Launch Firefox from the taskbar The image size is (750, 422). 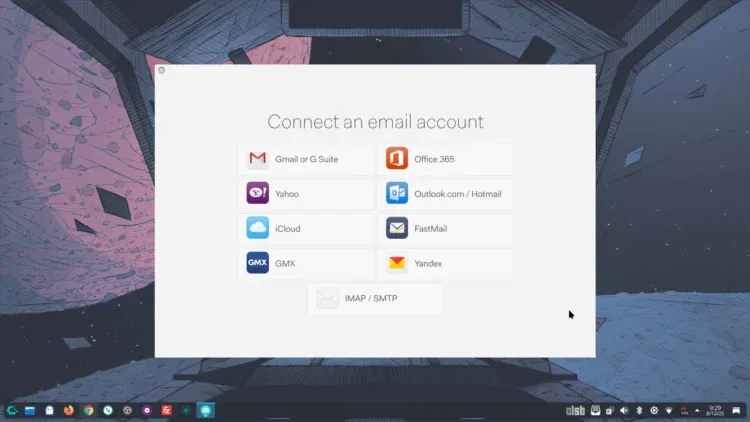(x=69, y=411)
